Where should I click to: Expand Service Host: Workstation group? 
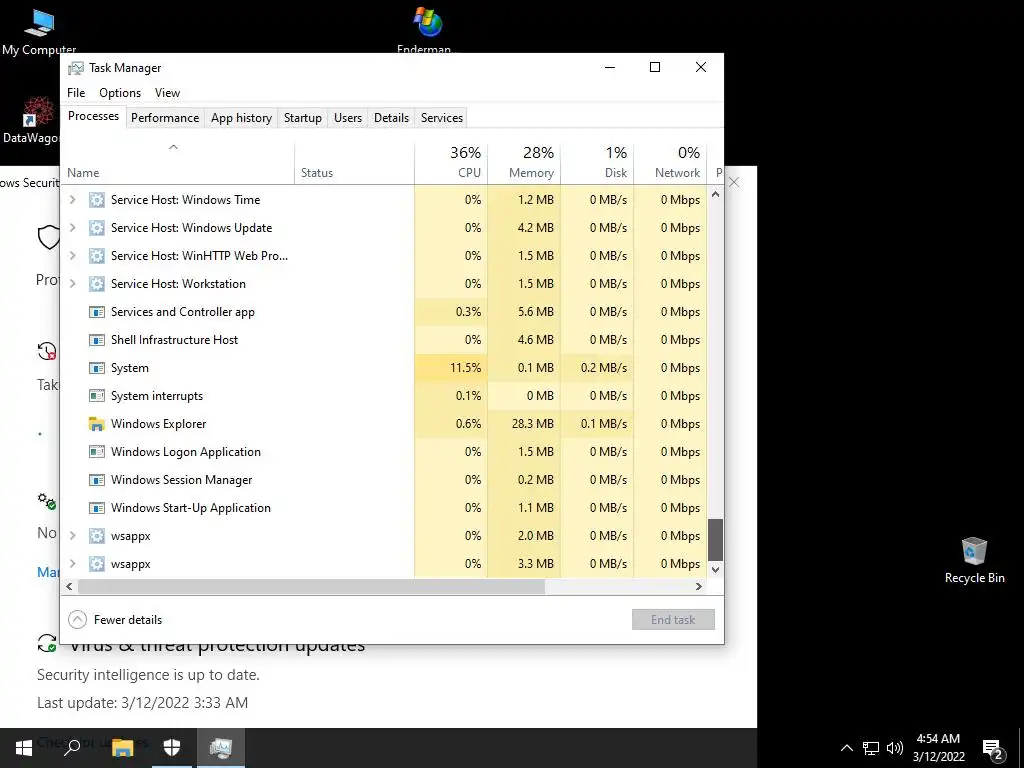point(72,284)
